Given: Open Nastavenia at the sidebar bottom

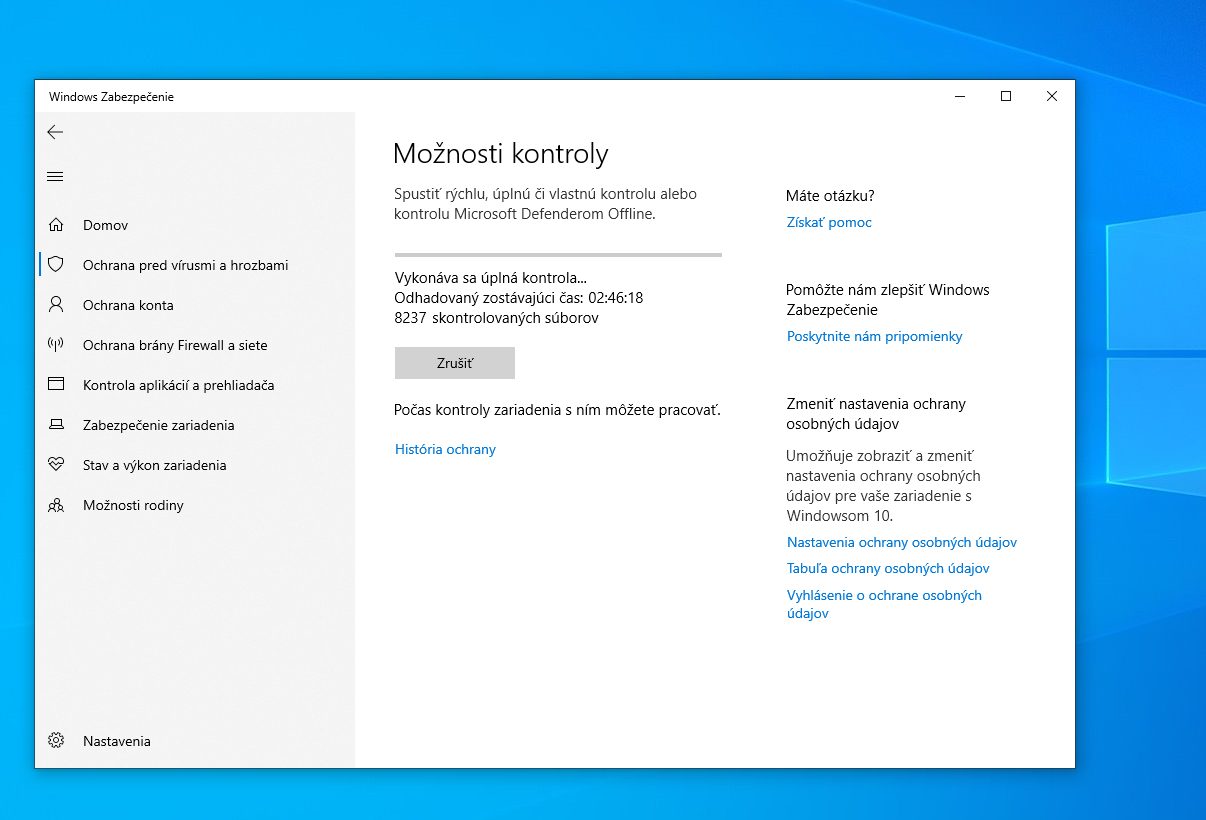Looking at the screenshot, I should click(x=195, y=741).
